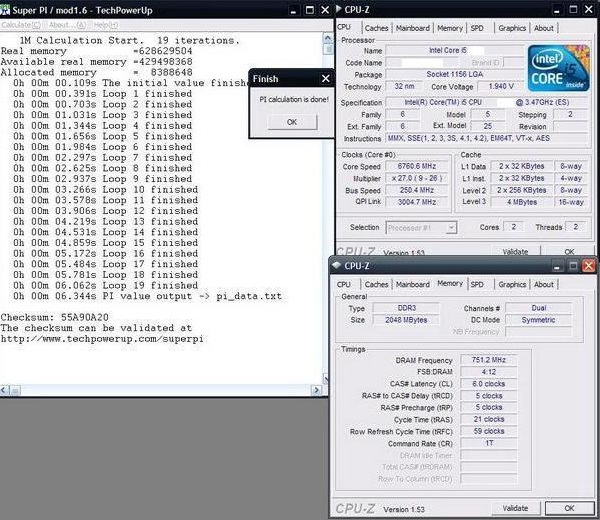Minimize the lower CPU-Z window

coord(557,266)
